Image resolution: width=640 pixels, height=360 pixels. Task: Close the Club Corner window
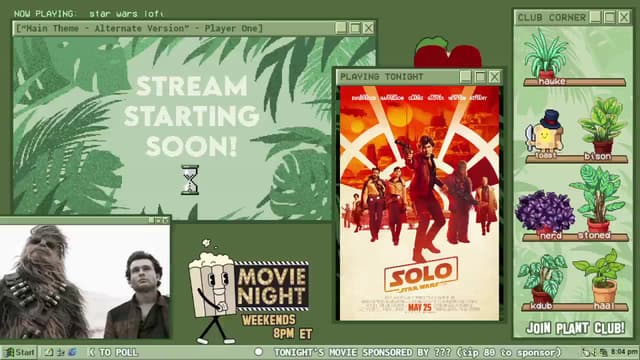tap(624, 17)
